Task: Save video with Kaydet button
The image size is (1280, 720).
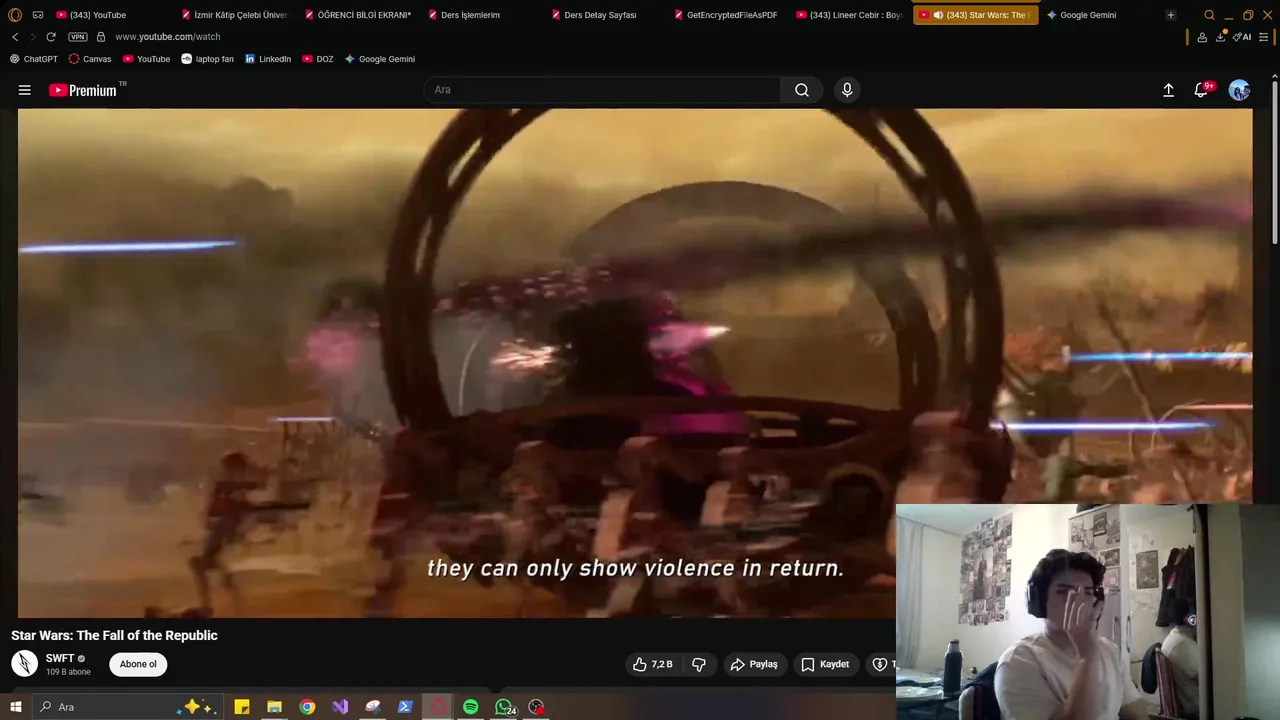Action: click(825, 664)
